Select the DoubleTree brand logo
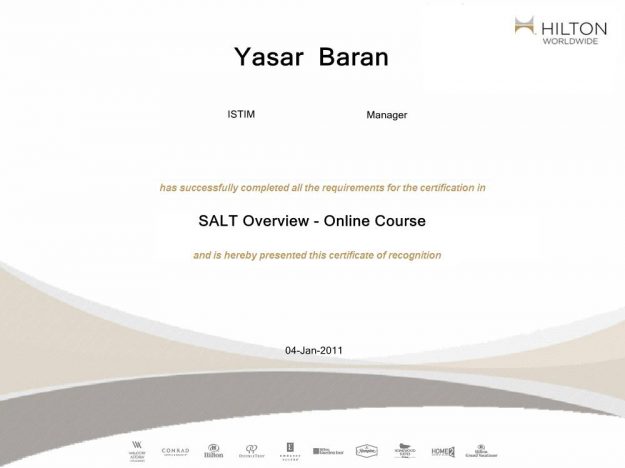Screen dimensions: 625x468 [x=252, y=450]
